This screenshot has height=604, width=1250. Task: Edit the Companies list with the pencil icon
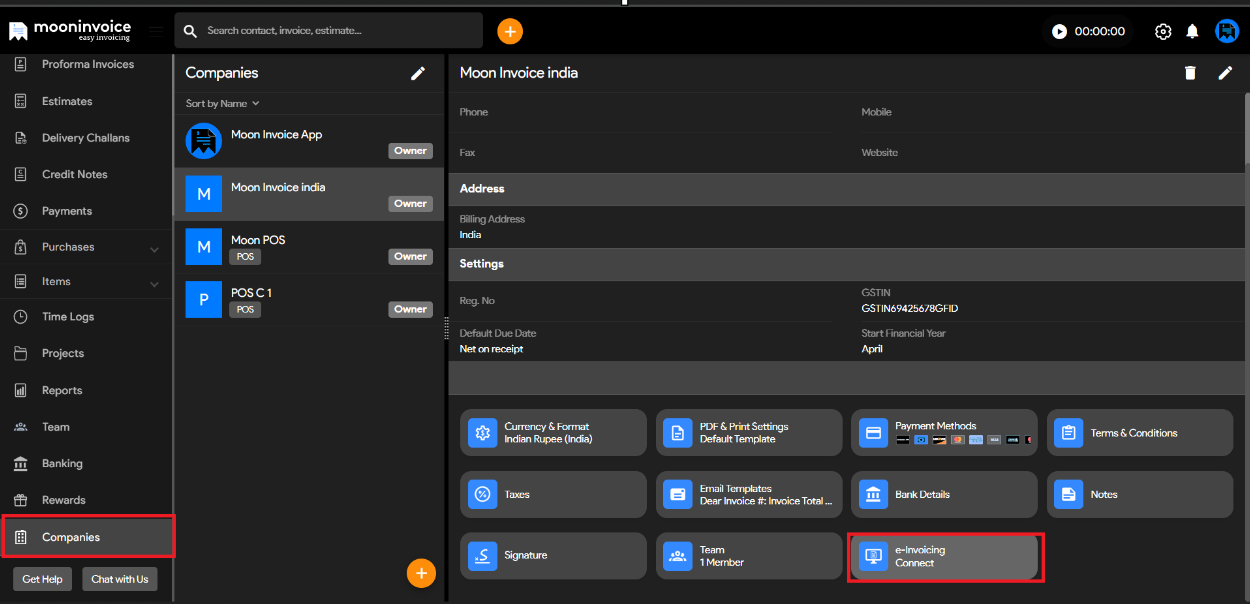(418, 73)
